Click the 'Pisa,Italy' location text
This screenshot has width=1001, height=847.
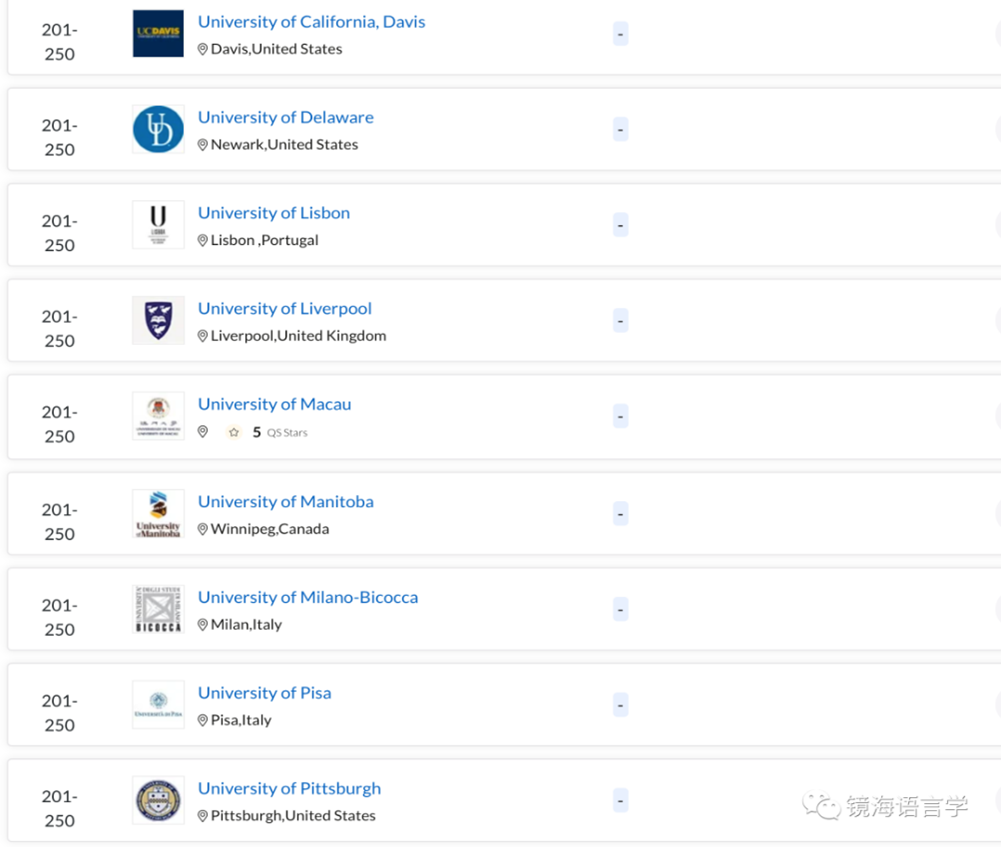pyautogui.click(x=241, y=721)
